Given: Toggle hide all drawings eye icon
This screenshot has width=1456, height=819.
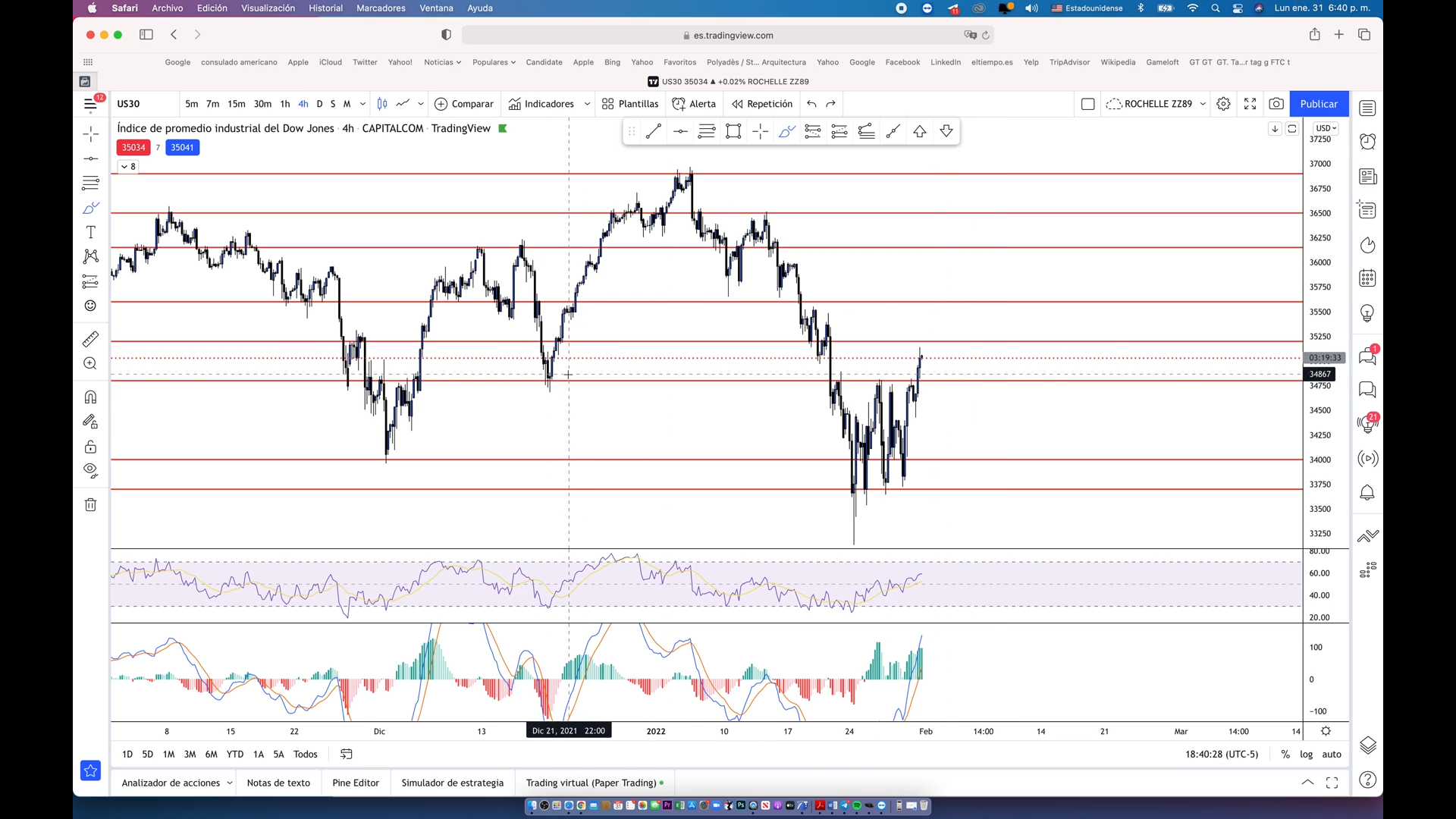Looking at the screenshot, I should pyautogui.click(x=91, y=471).
